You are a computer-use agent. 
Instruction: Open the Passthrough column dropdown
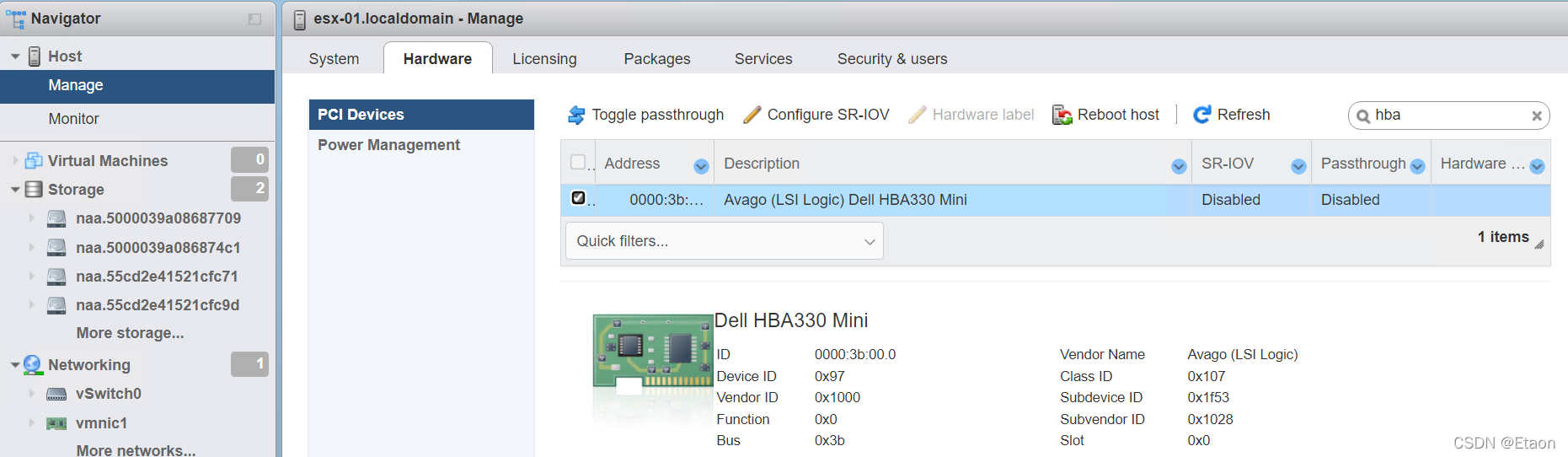1417,166
